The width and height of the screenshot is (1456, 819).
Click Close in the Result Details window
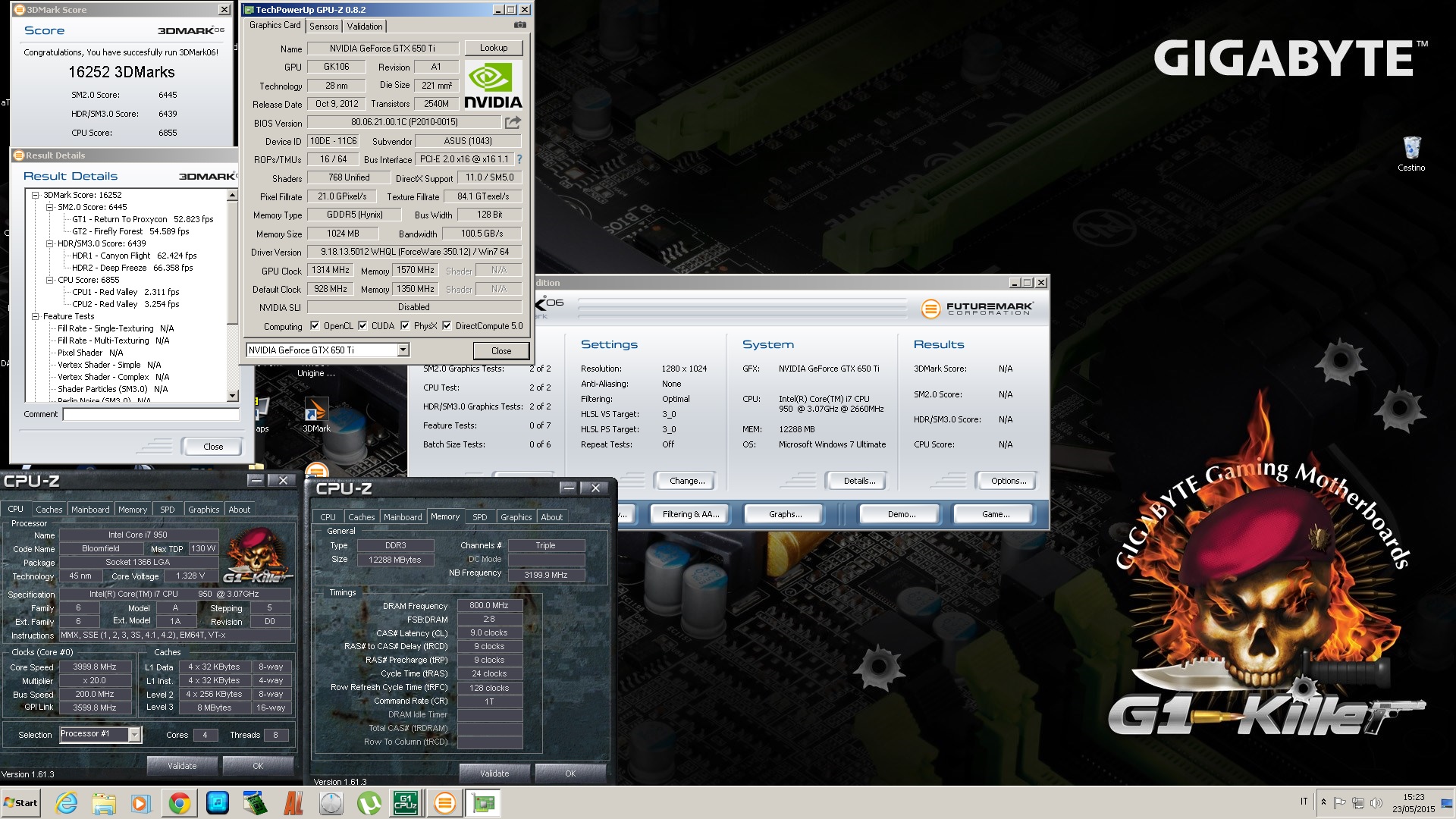point(213,447)
